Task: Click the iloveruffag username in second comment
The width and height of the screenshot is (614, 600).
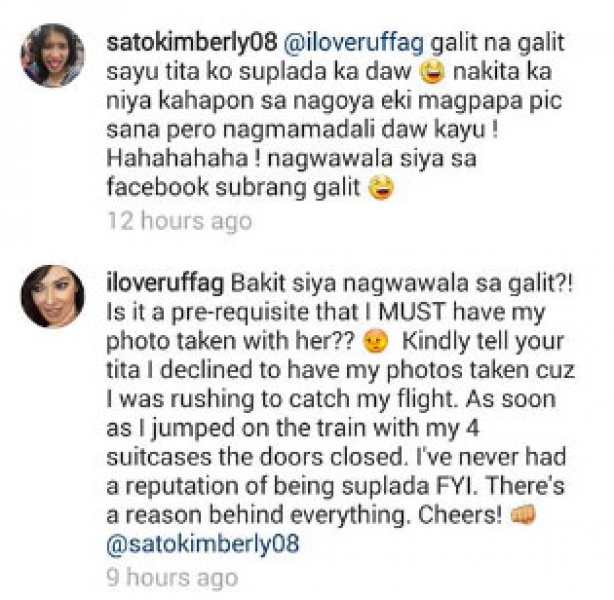Action: [x=165, y=283]
